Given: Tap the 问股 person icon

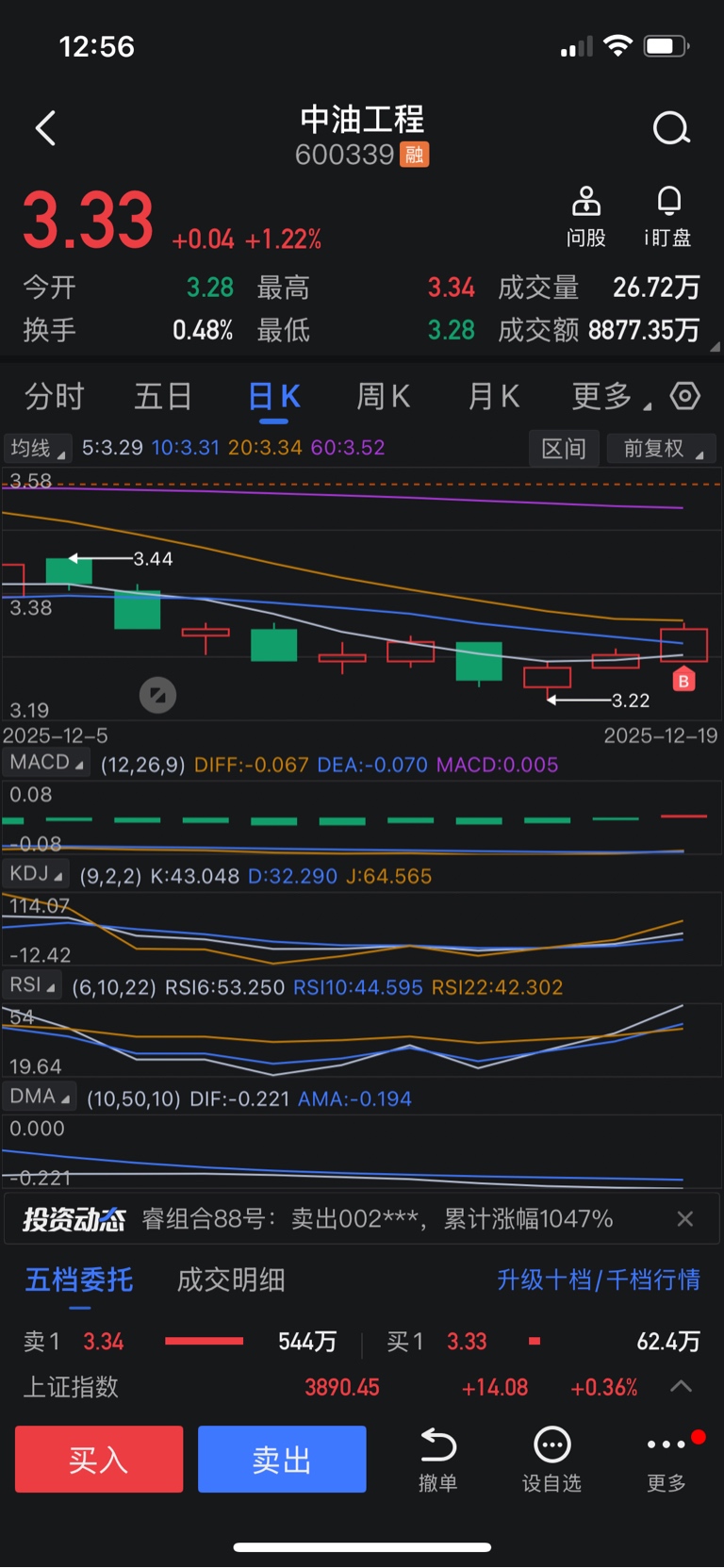Looking at the screenshot, I should [x=585, y=201].
